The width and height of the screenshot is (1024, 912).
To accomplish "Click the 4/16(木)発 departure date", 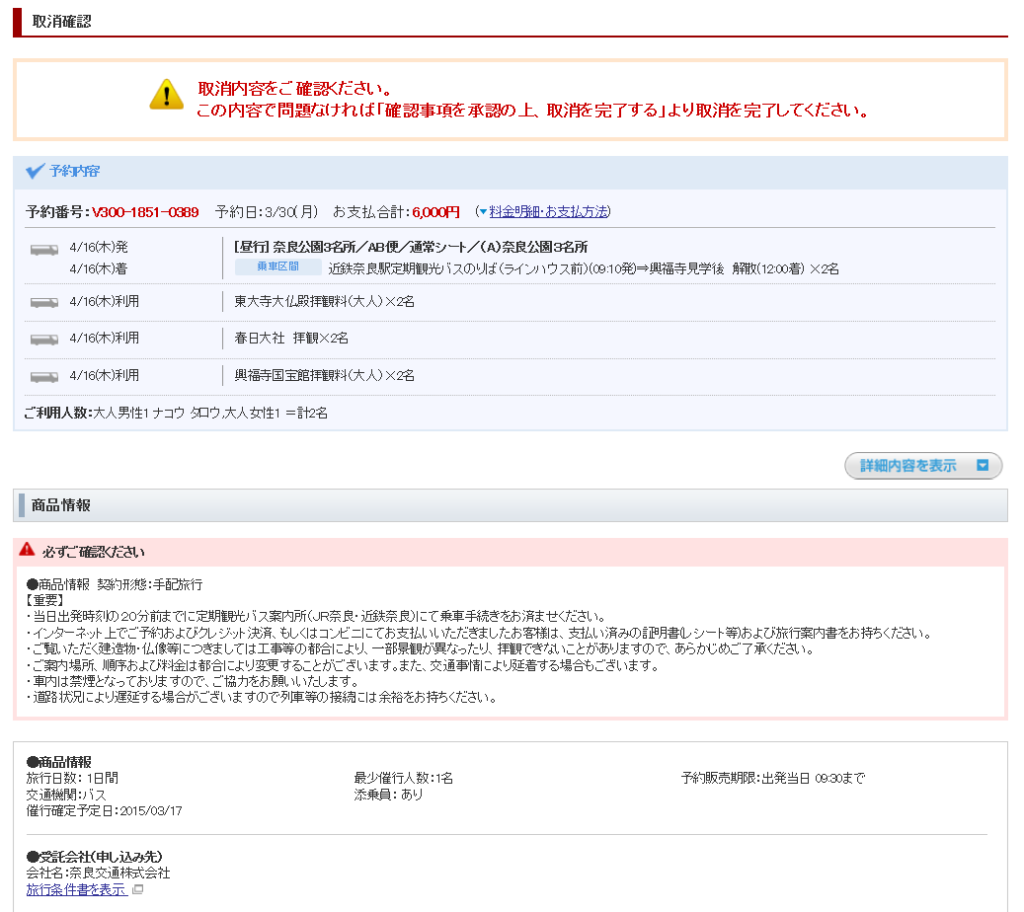I will tap(99, 247).
